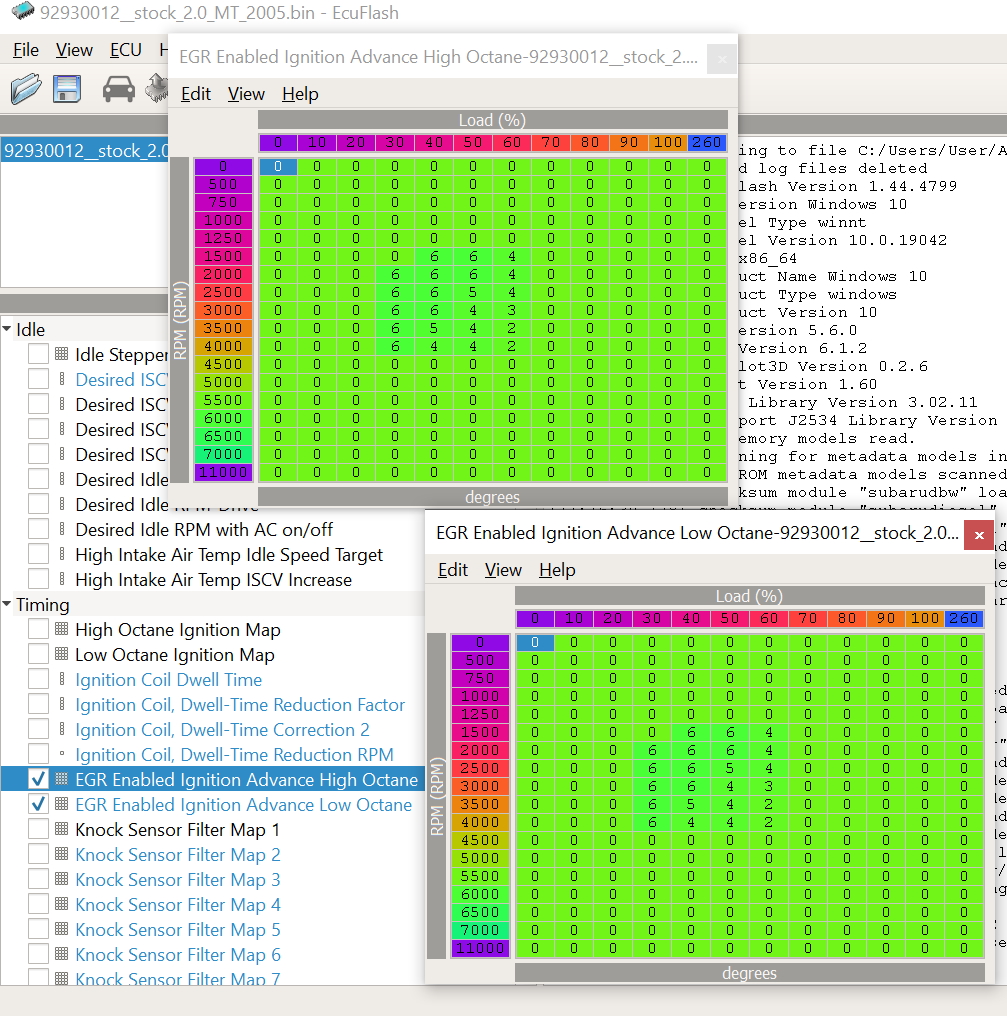Select the Knock Sensor Filter Map 3 entry
This screenshot has width=1007, height=1016.
click(177, 880)
